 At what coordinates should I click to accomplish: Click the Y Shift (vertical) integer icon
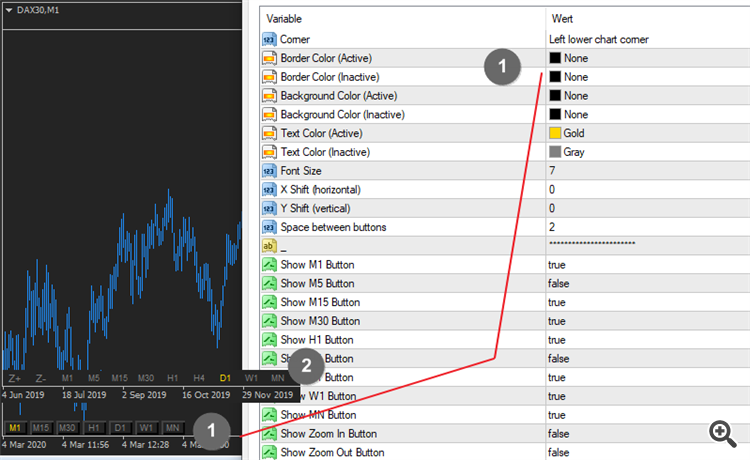click(x=269, y=208)
